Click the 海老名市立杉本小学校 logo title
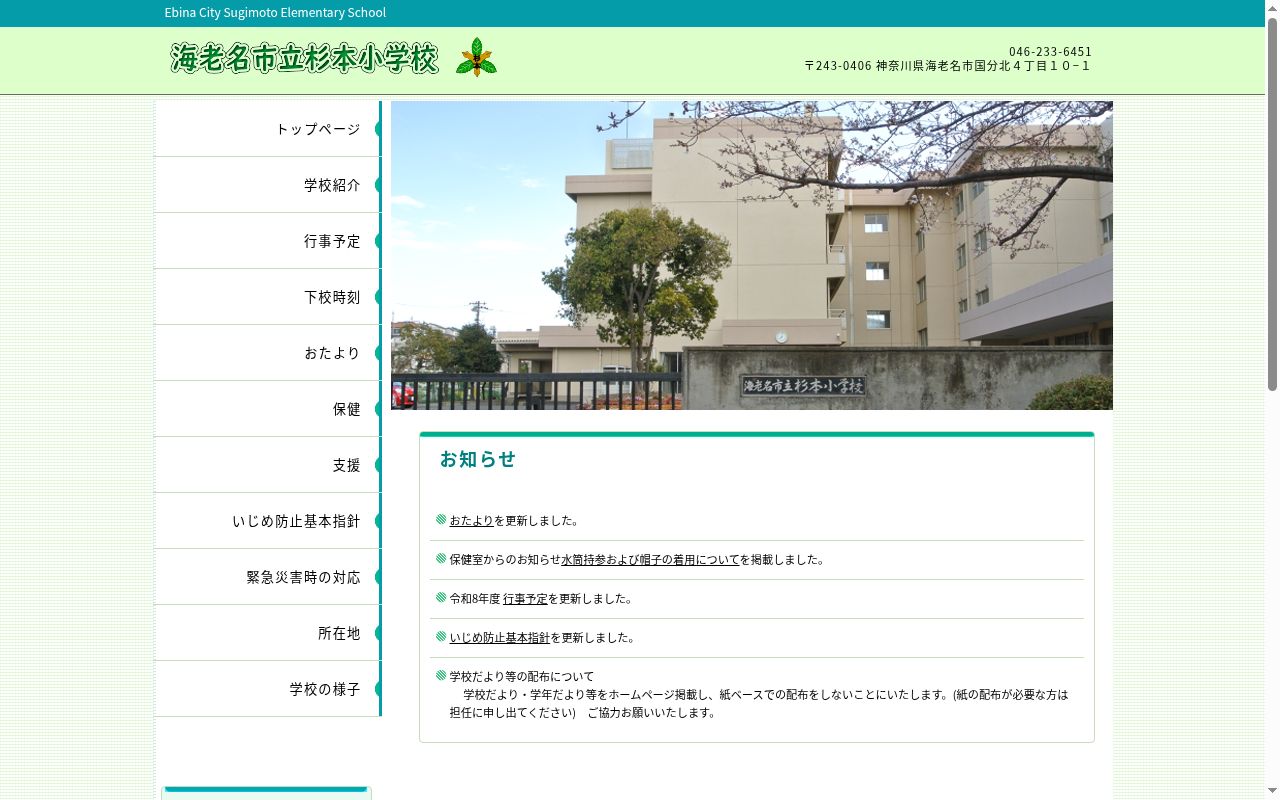The image size is (1280, 800). pyautogui.click(x=304, y=58)
